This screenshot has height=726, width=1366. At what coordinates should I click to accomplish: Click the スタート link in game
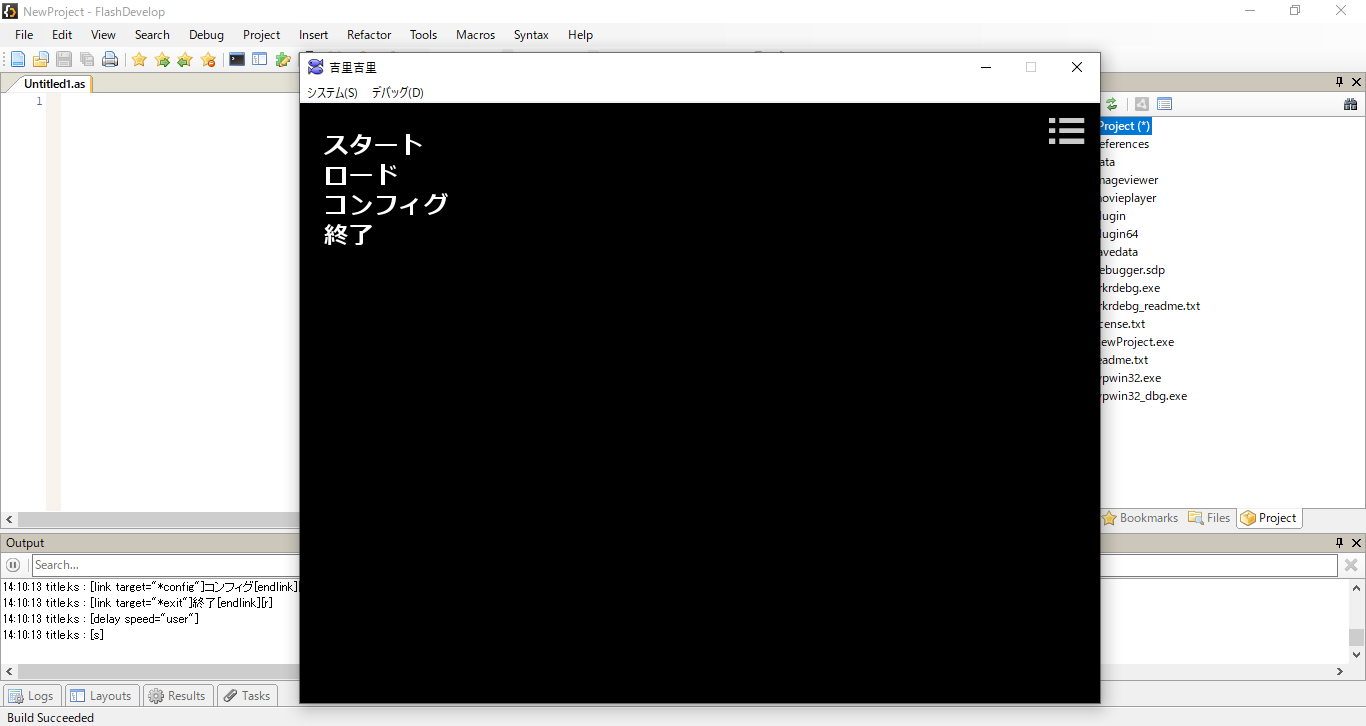(x=373, y=145)
